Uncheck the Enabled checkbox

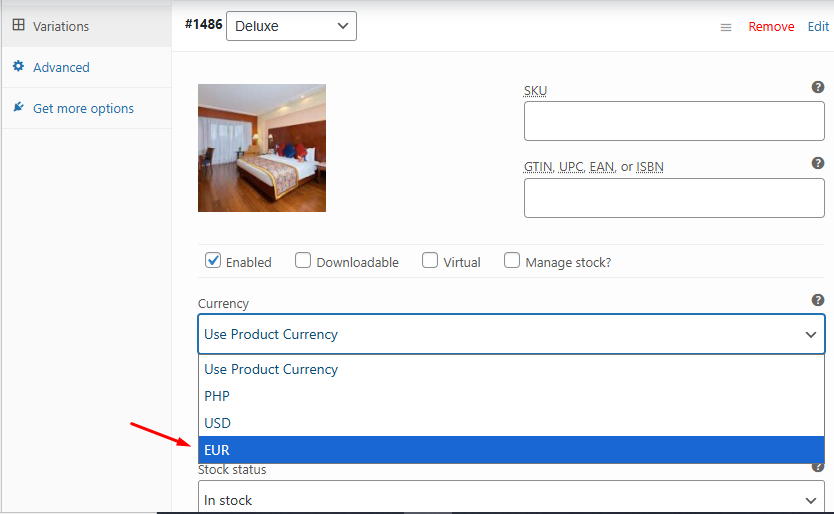pyautogui.click(x=213, y=261)
